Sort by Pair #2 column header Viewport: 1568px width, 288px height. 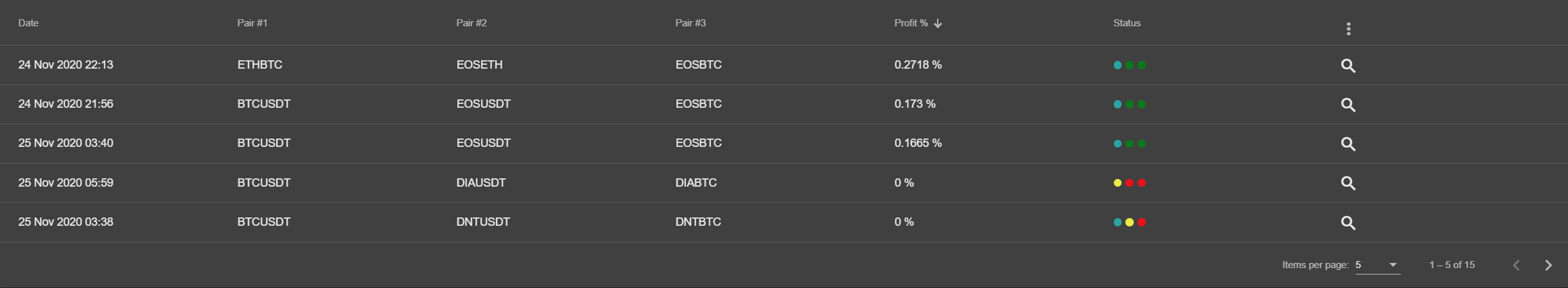pyautogui.click(x=471, y=23)
